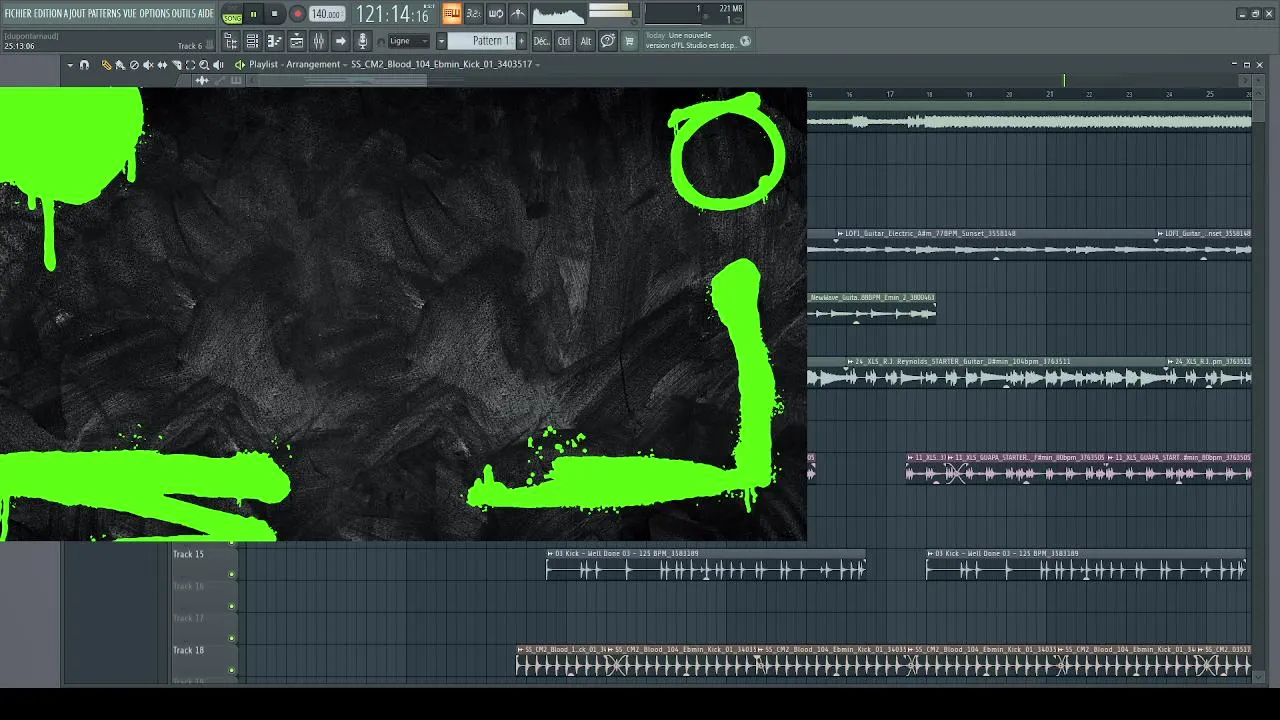Open the Ligne snap selector dropdown
This screenshot has width=1280, height=720.
coord(409,41)
